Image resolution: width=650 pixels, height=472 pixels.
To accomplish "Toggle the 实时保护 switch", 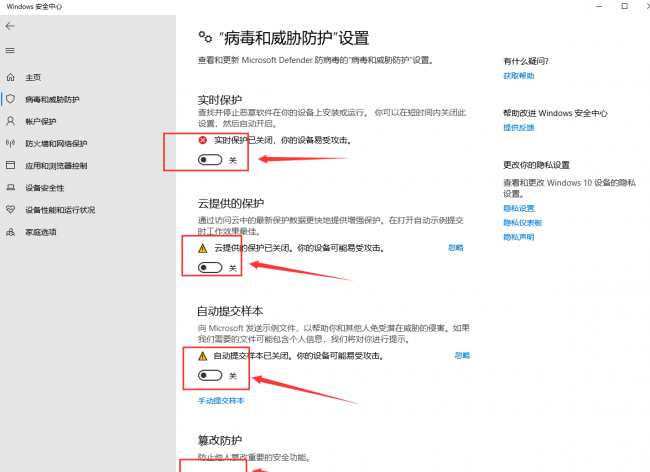I will tap(210, 160).
